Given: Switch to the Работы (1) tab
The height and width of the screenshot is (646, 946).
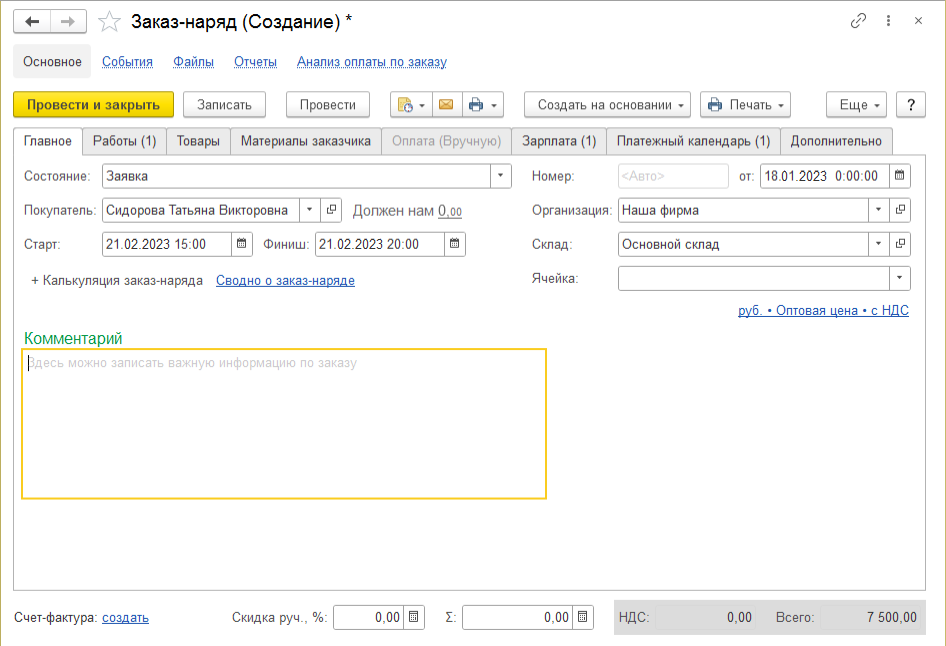Looking at the screenshot, I should [124, 141].
